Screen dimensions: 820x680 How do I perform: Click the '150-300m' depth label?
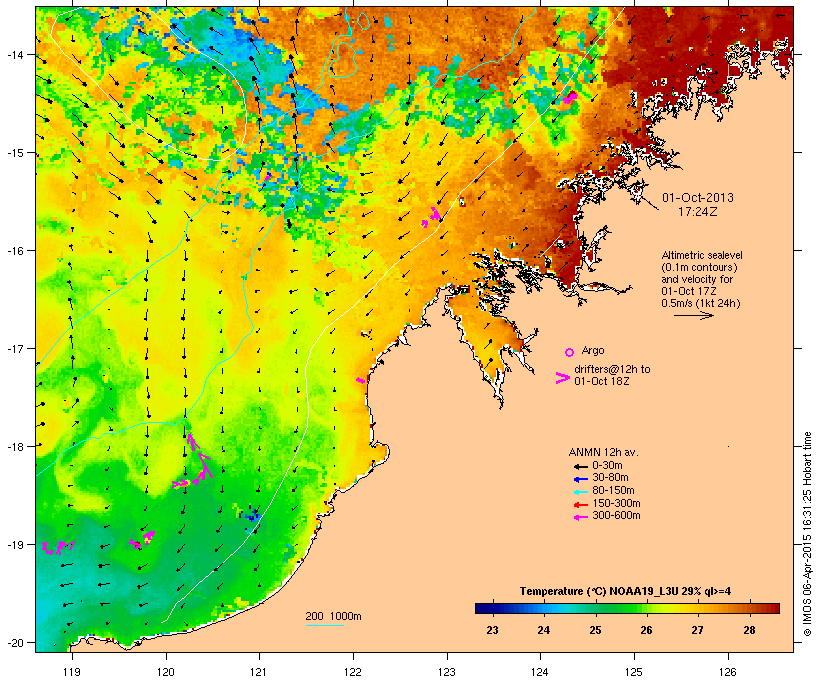(616, 504)
